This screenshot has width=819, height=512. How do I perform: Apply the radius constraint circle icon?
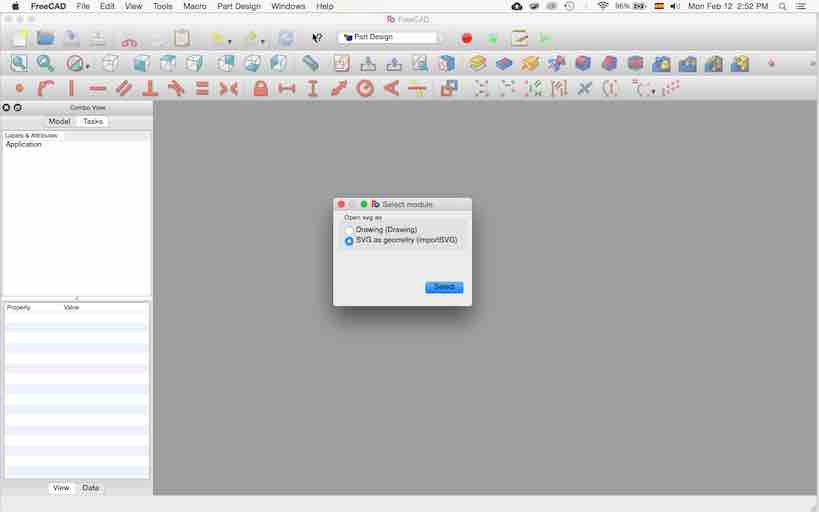point(365,88)
